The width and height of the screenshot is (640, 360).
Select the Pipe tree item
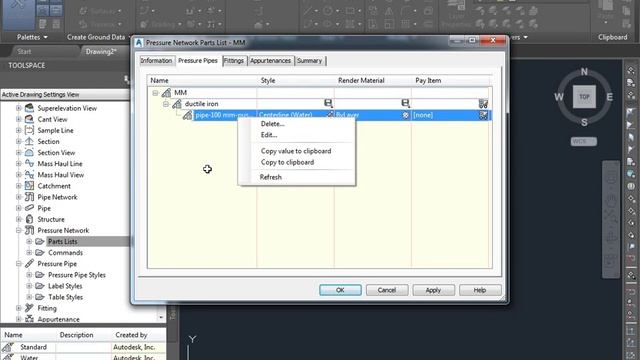pyautogui.click(x=44, y=208)
